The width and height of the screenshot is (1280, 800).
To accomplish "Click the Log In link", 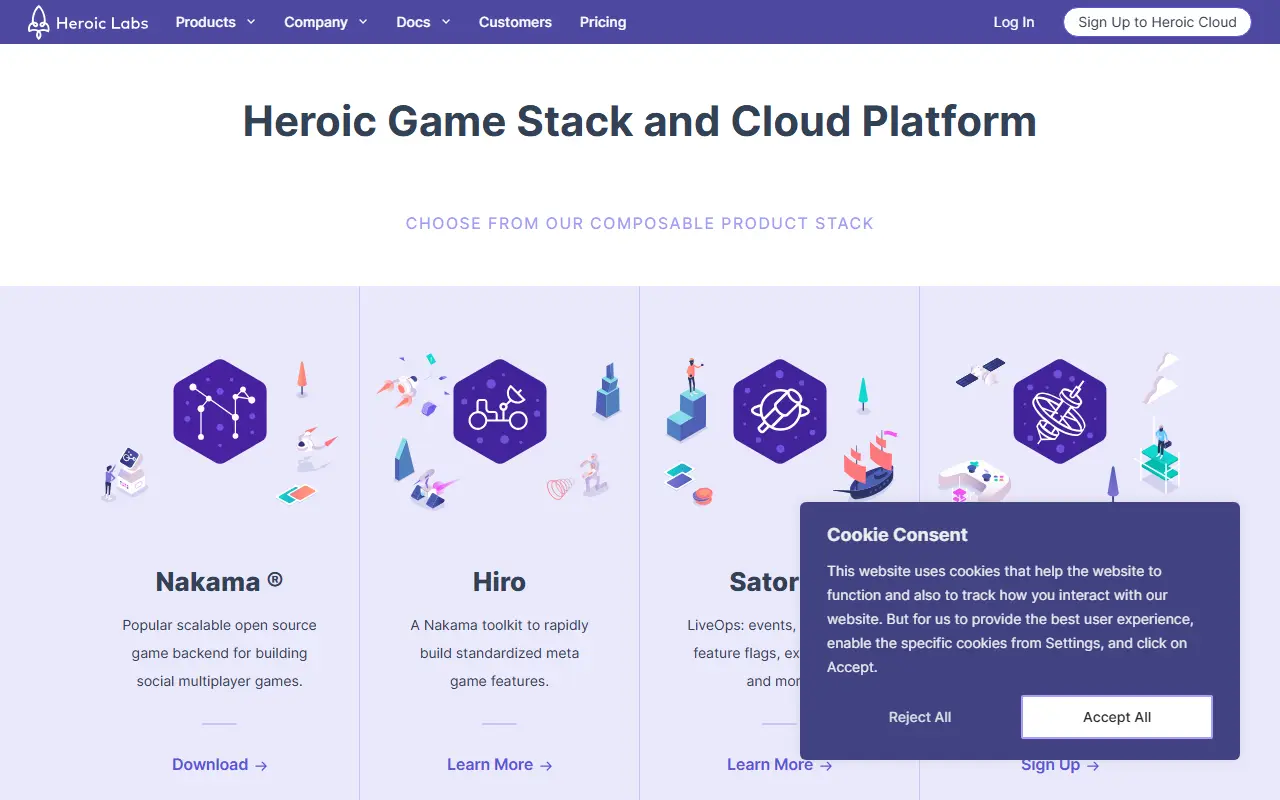I will (1014, 22).
